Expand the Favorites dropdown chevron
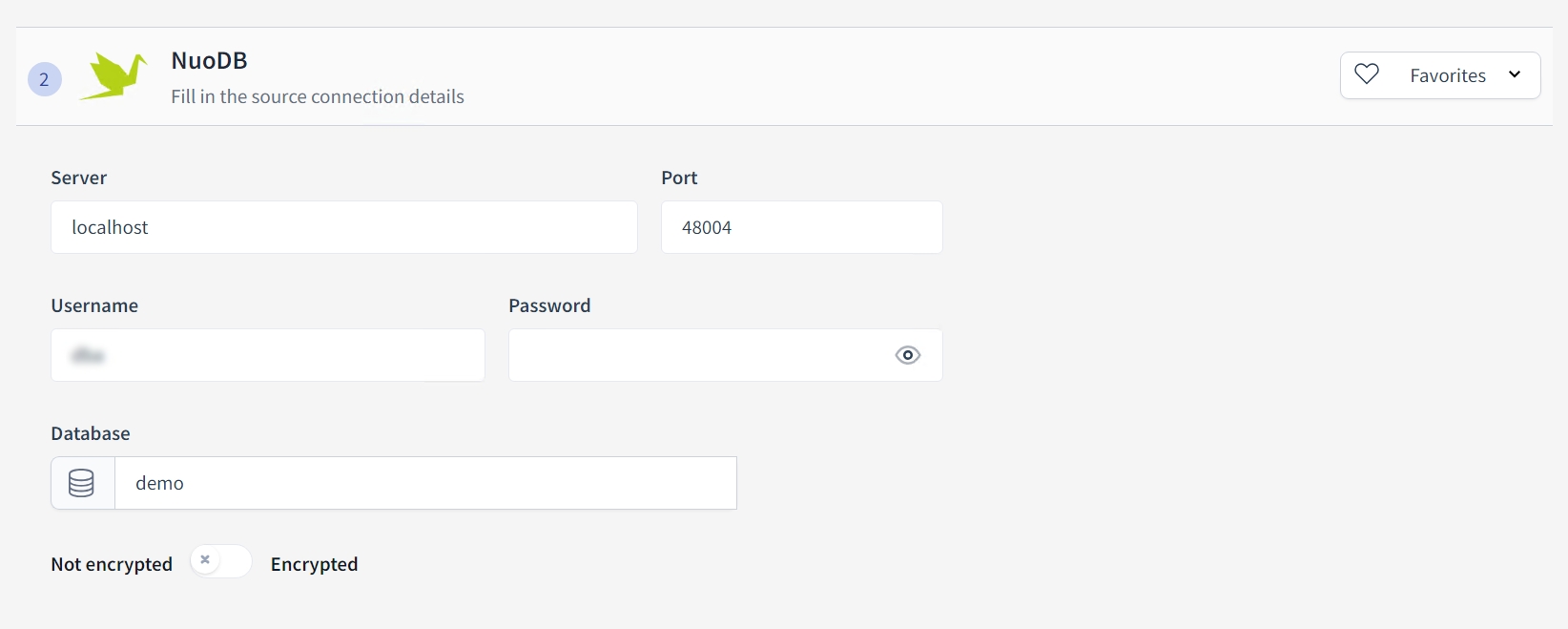 1515,74
